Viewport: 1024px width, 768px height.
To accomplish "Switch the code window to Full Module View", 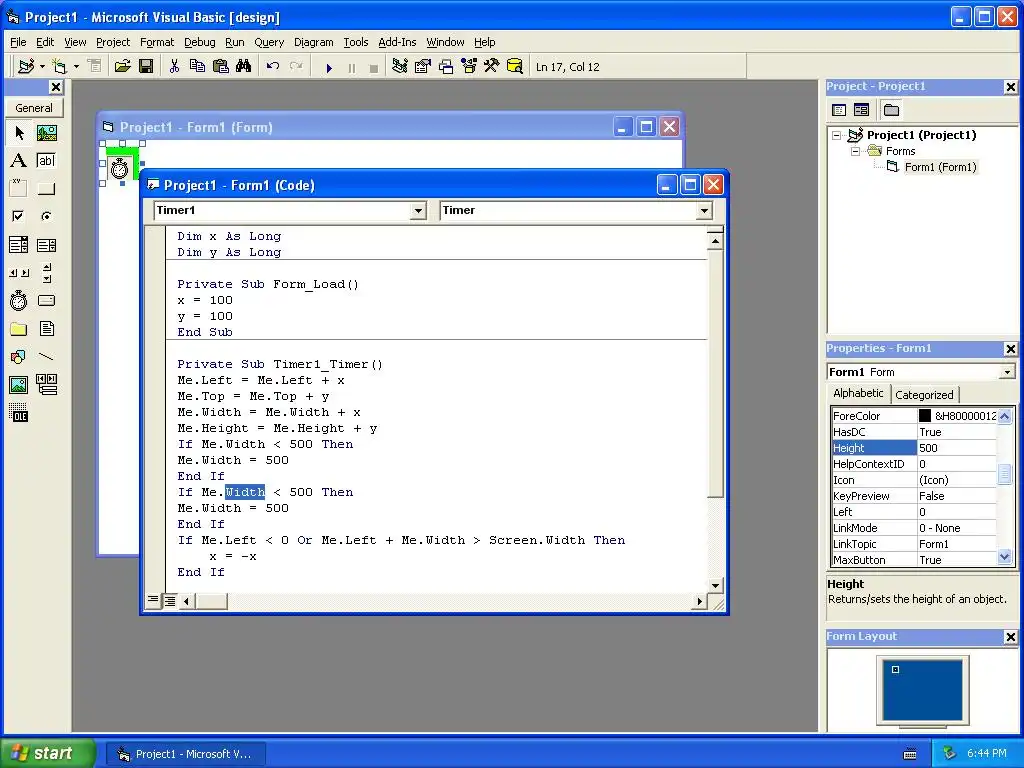I will pyautogui.click(x=169, y=600).
